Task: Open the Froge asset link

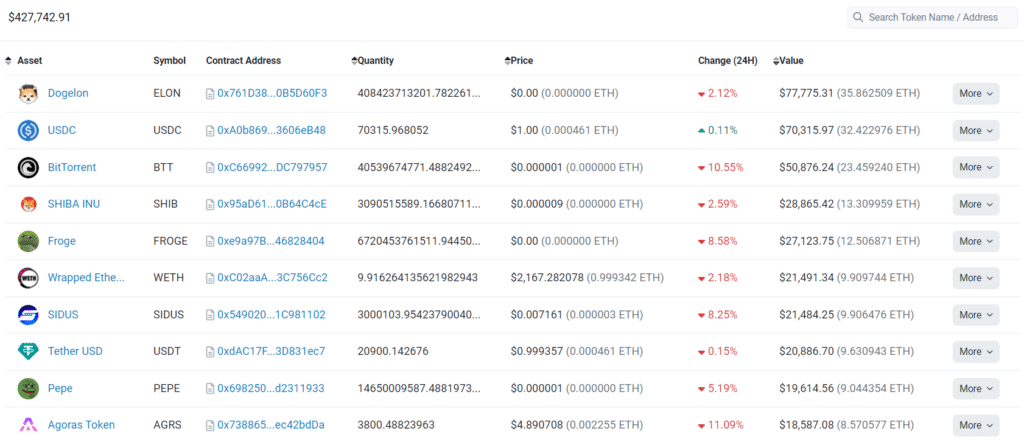Action: tap(61, 241)
